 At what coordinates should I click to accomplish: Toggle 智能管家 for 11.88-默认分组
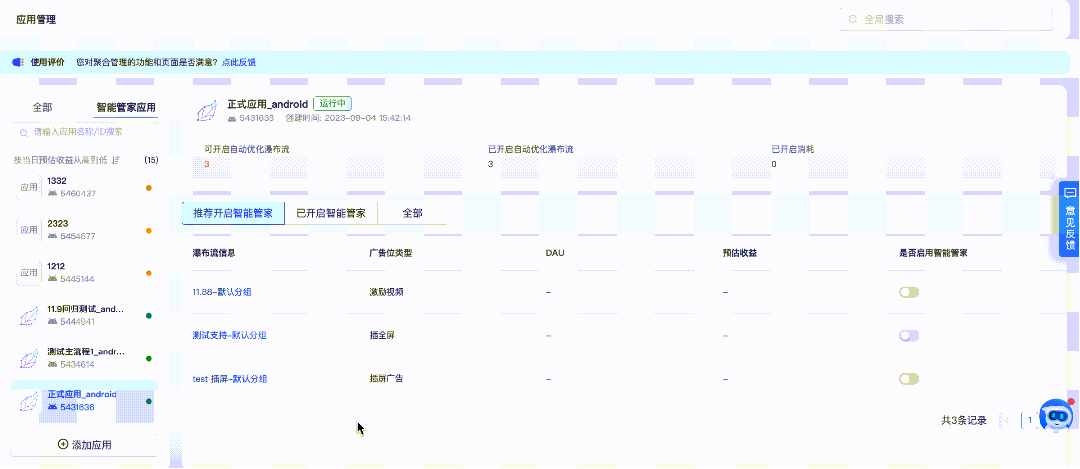tap(909, 293)
